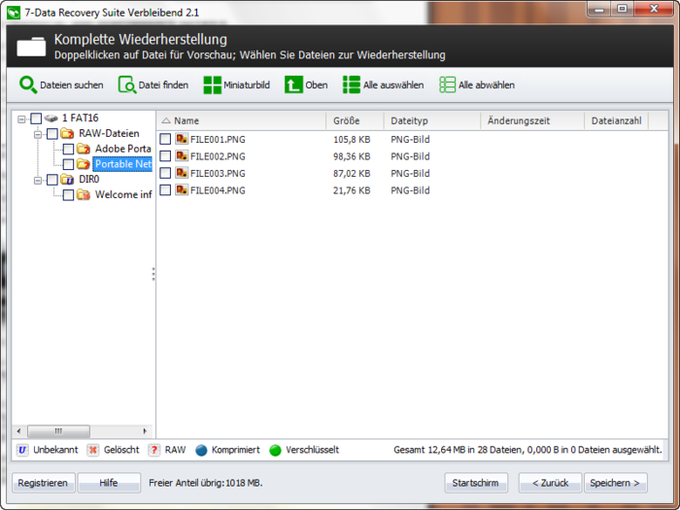The image size is (680, 510).
Task: Click the Unbekannt legend icon
Action: click(23, 450)
